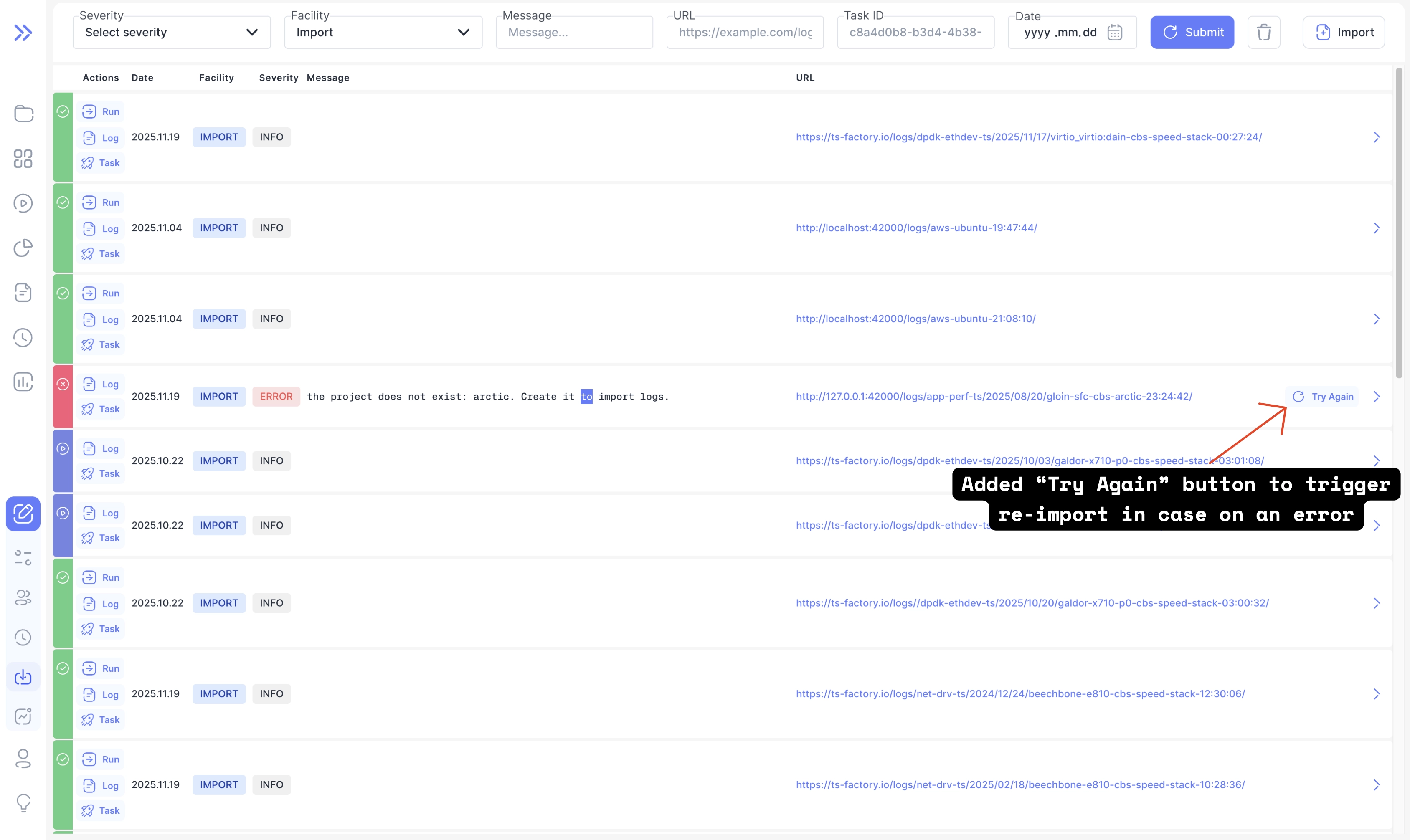This screenshot has height=840, width=1410.
Task: Click the import download sidebar icon
Action: tap(23, 677)
